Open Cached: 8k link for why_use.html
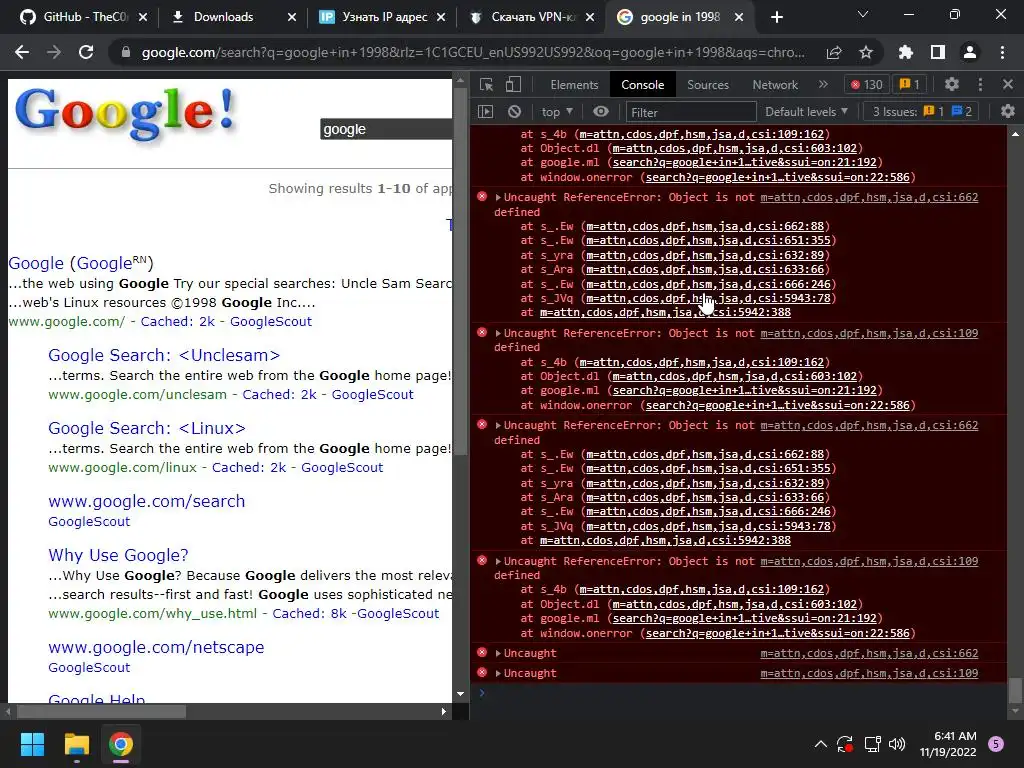 310,613
